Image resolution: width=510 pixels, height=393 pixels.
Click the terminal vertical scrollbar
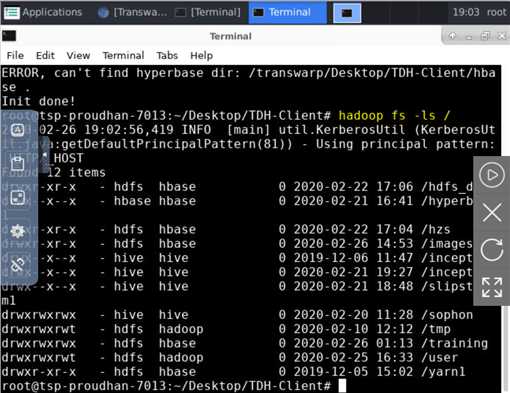pyautogui.click(x=505, y=348)
